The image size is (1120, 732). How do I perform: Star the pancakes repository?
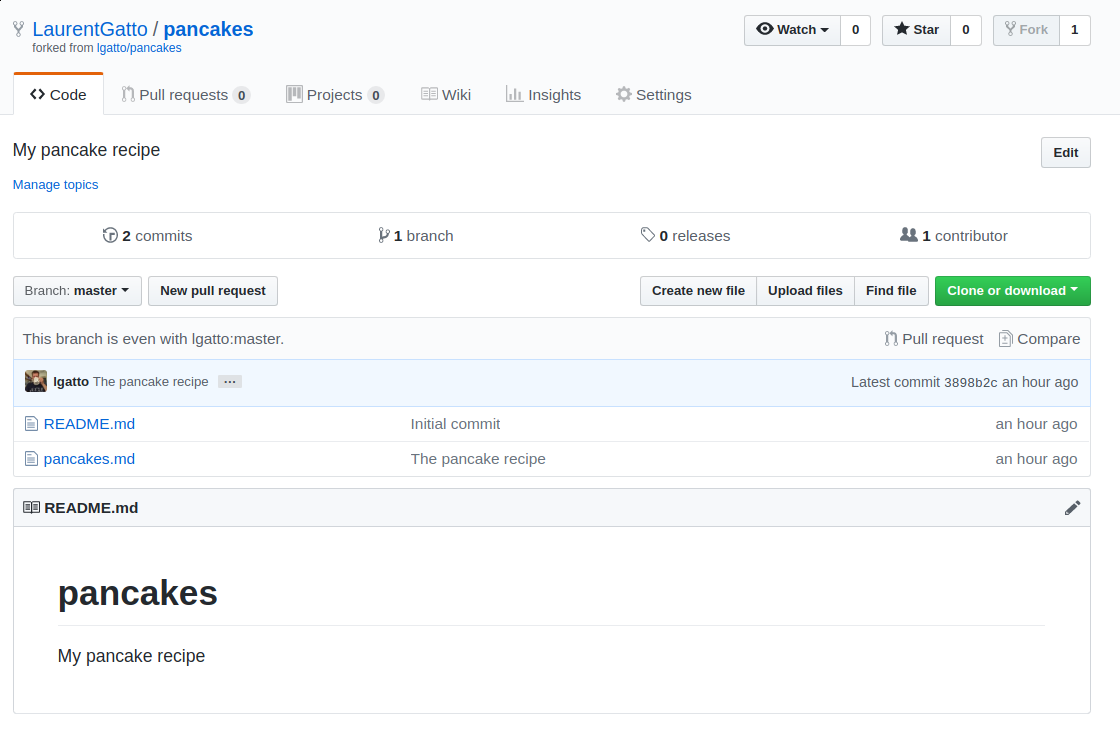point(914,30)
